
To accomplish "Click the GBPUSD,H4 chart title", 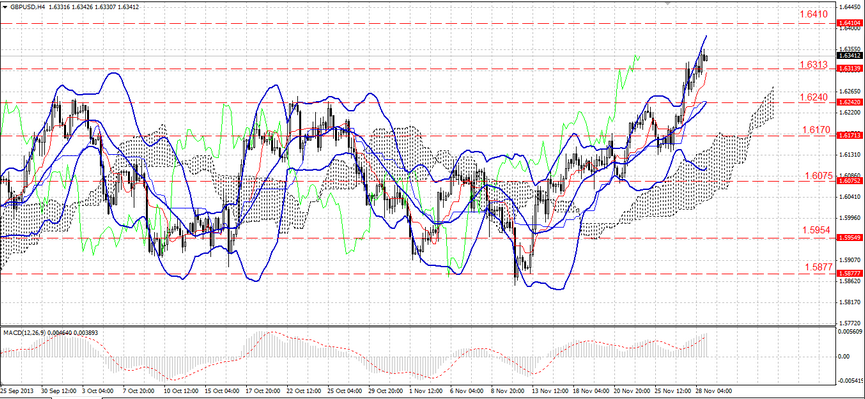I will [x=28, y=7].
